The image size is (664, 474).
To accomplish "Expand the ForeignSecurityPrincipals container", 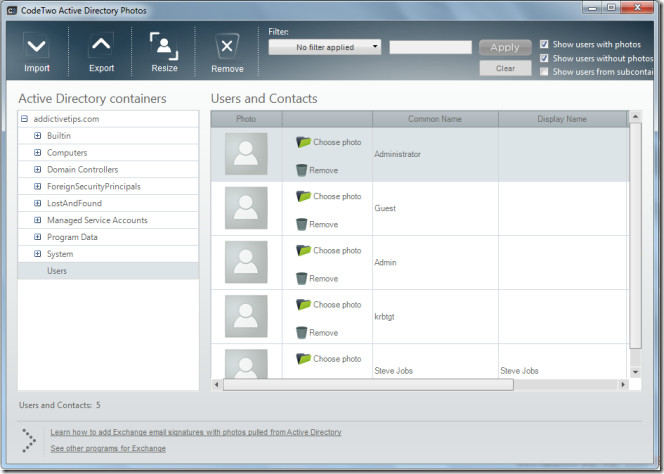I will (x=38, y=187).
